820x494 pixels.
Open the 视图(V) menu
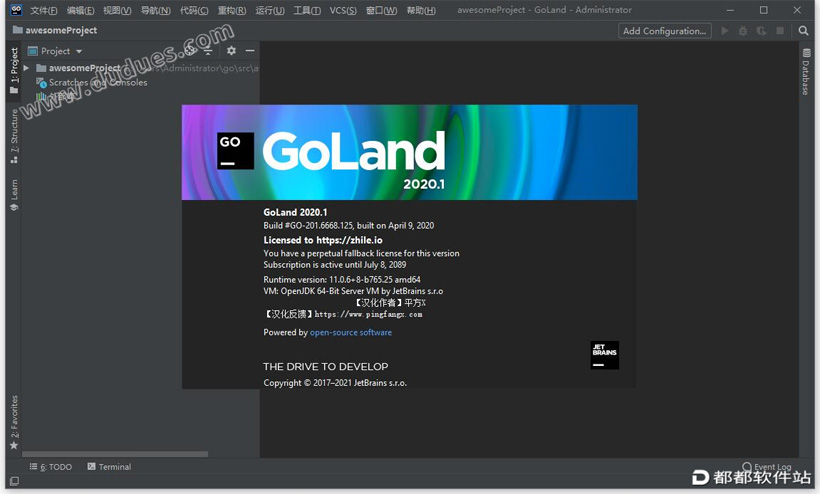pyautogui.click(x=117, y=10)
